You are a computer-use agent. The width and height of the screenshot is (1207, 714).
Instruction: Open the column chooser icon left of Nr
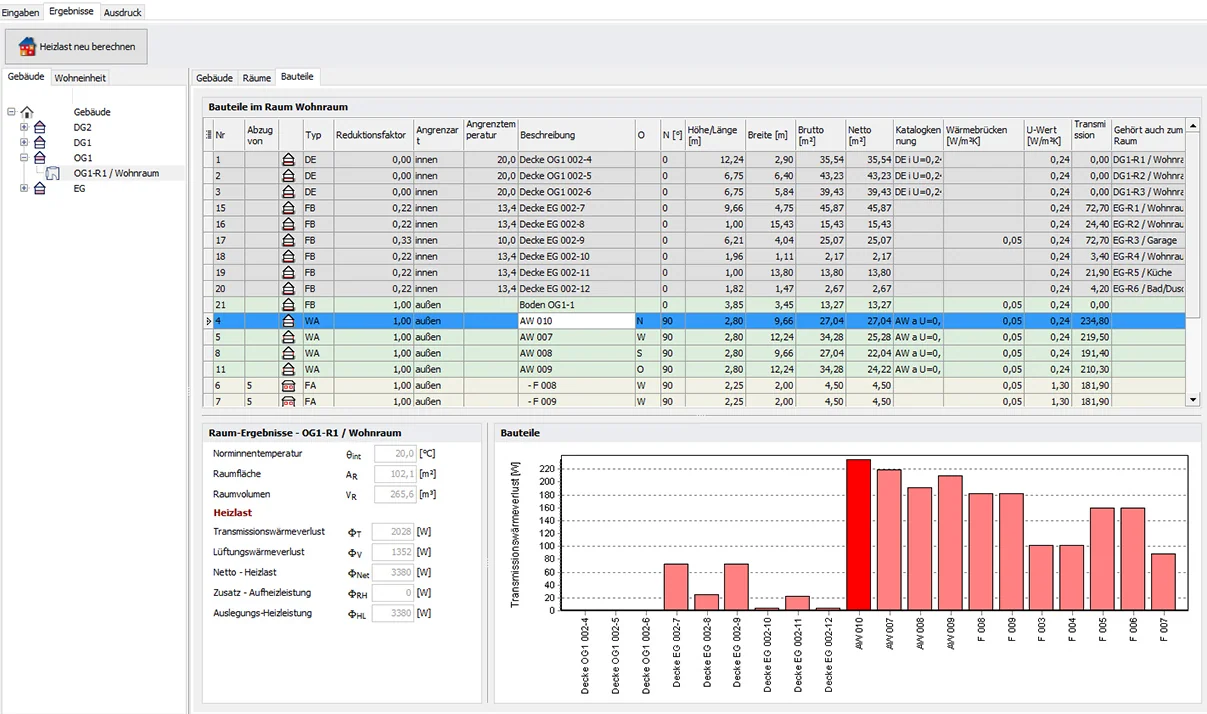(208, 135)
